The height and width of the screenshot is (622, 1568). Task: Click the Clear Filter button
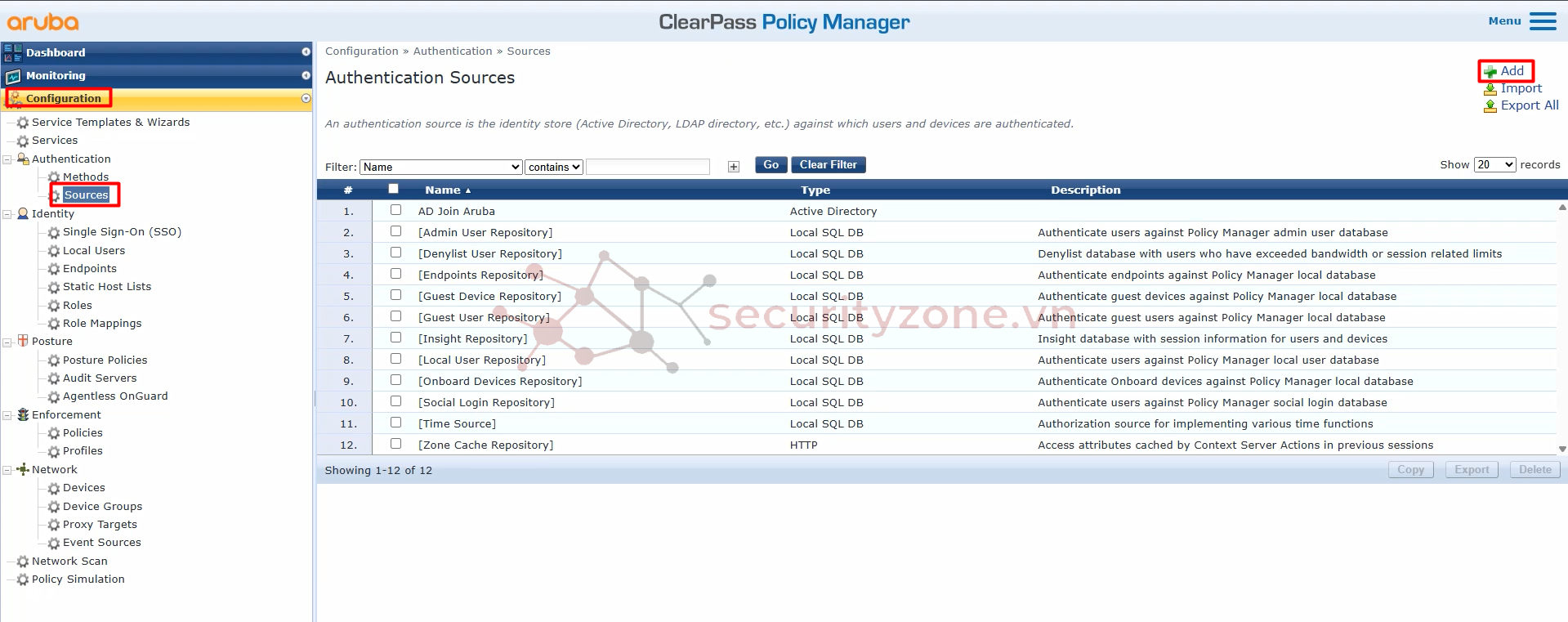click(x=828, y=164)
